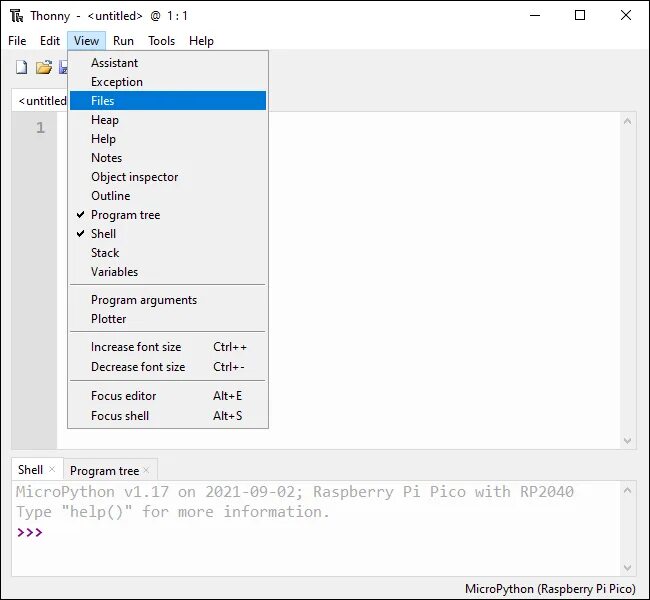Choose Help in the View dropdown
This screenshot has width=650, height=600.
168,139
